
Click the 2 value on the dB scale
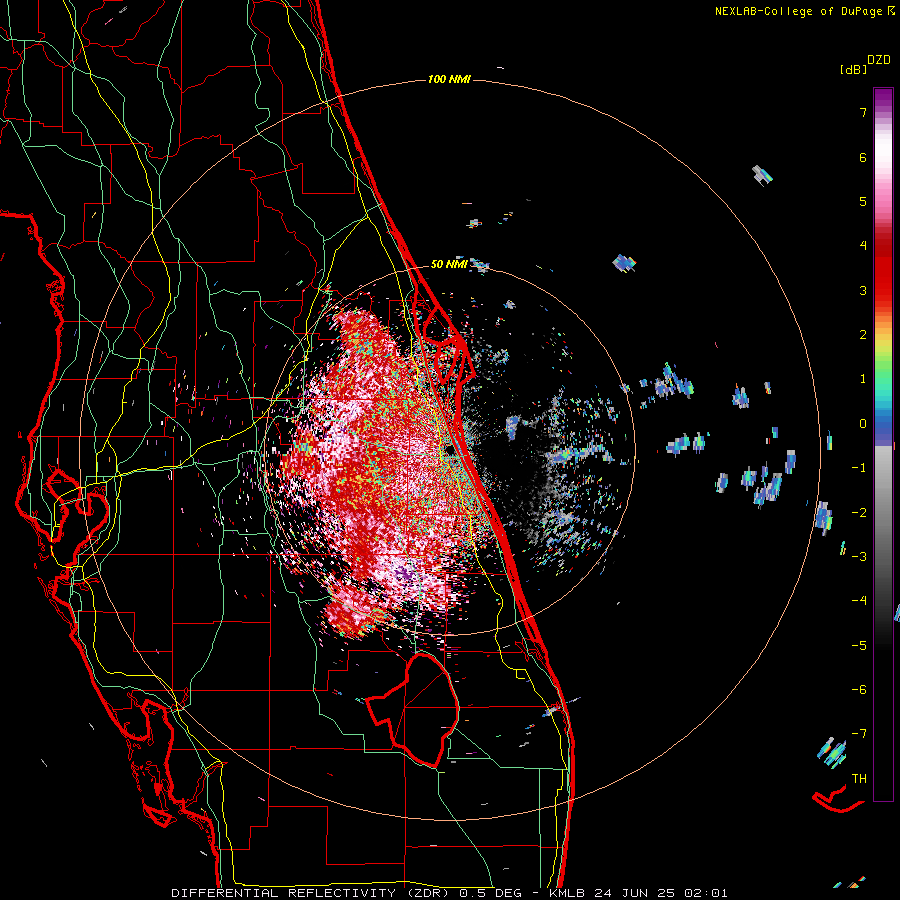tap(863, 335)
